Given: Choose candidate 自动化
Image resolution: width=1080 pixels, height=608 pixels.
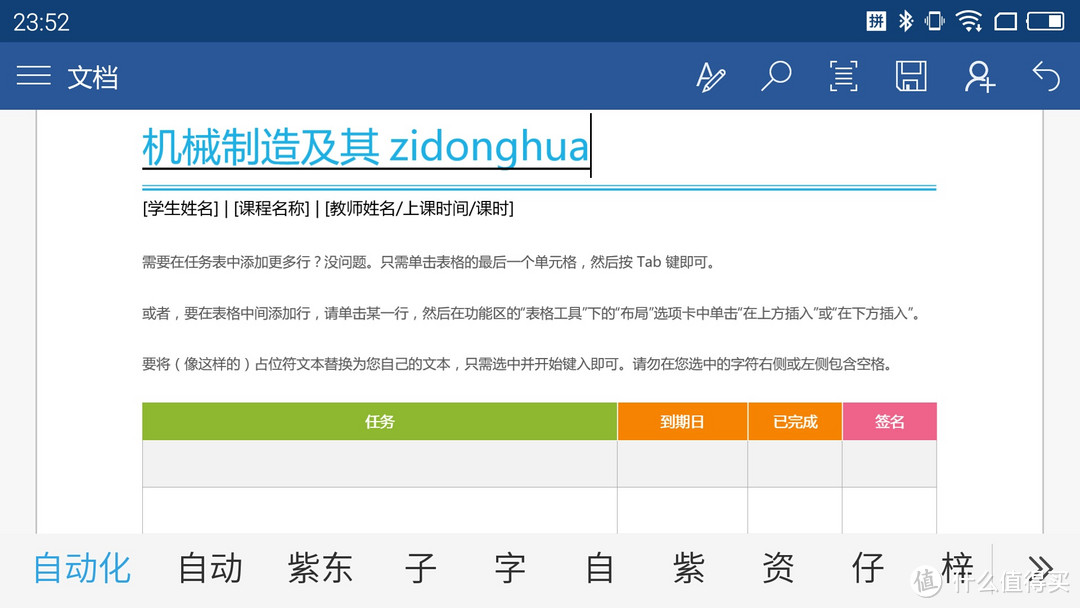Looking at the screenshot, I should pyautogui.click(x=82, y=569).
